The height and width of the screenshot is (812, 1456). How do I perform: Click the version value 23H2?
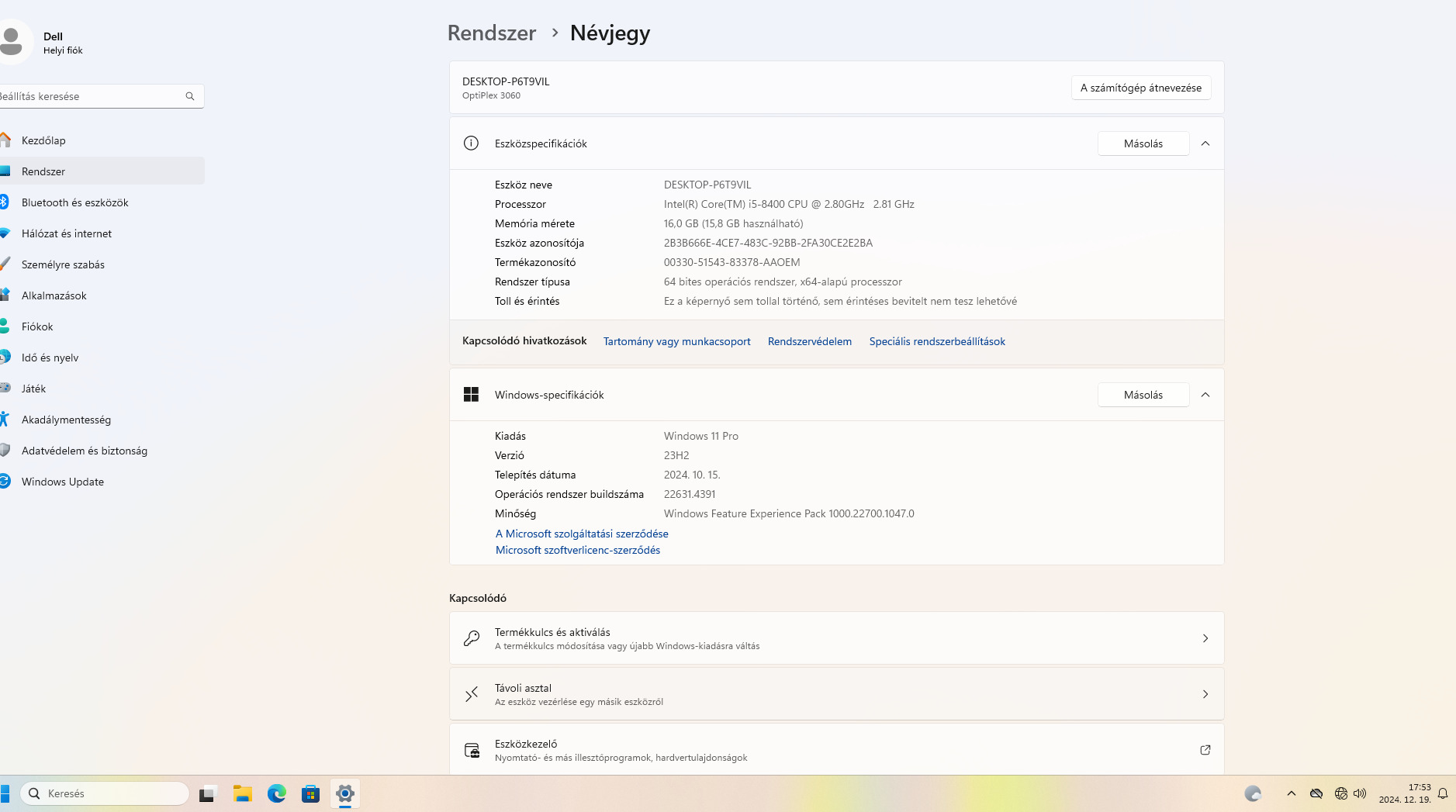click(x=676, y=455)
